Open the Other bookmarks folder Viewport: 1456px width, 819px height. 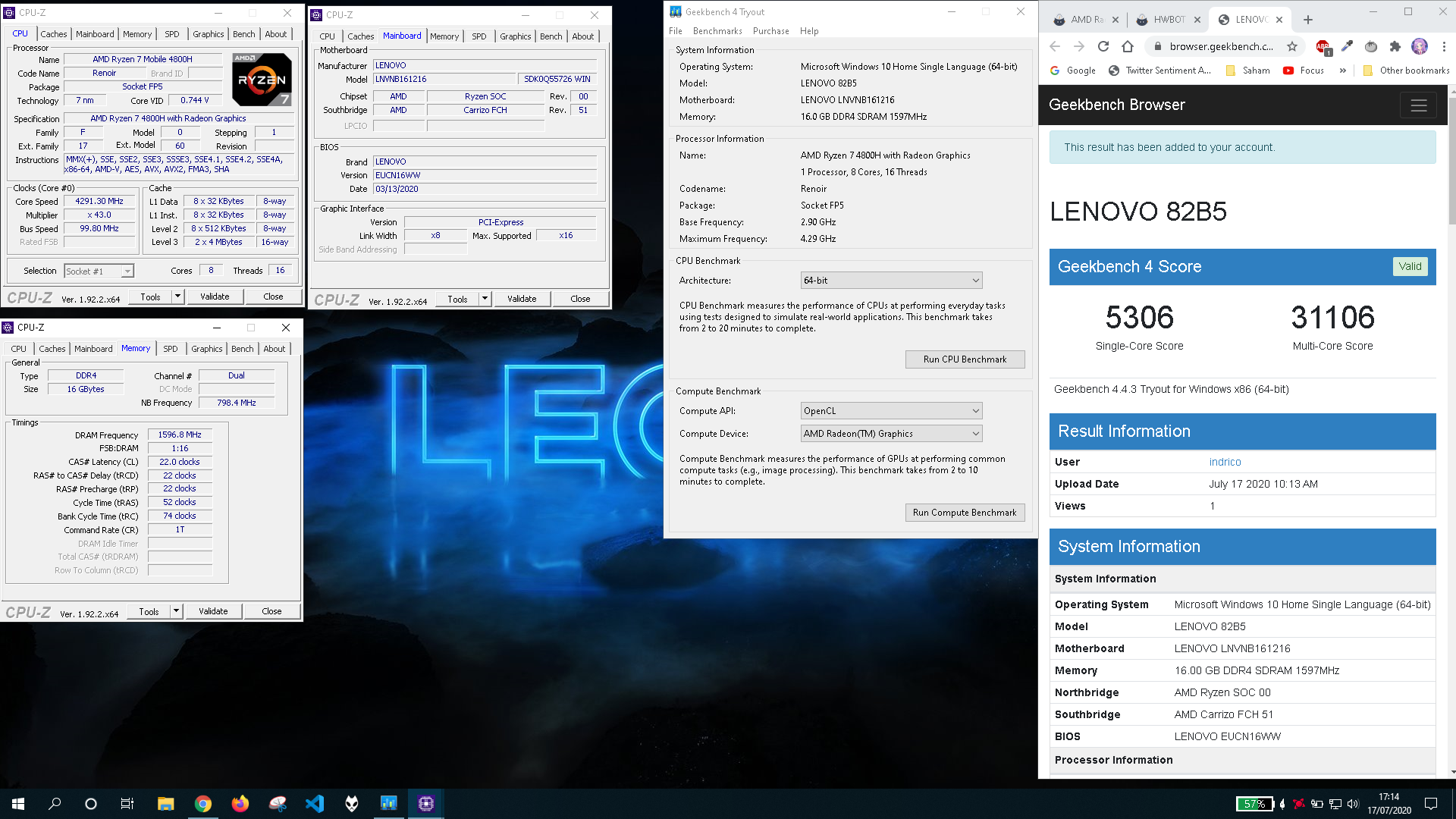1406,71
